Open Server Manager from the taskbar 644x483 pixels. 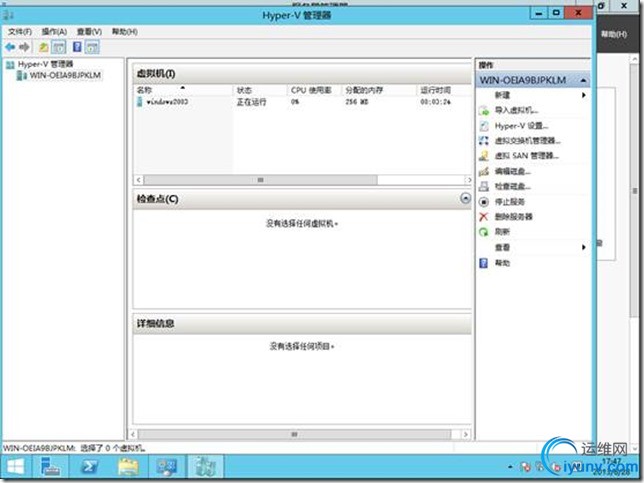click(x=50, y=467)
